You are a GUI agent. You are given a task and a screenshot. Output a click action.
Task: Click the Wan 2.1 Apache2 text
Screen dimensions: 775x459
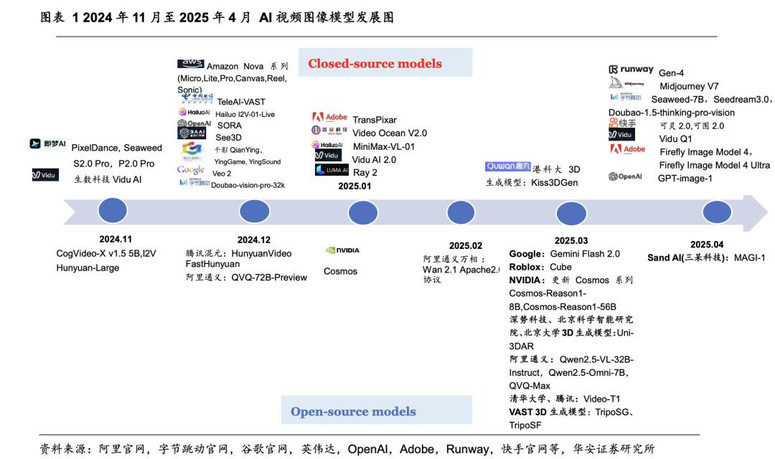pyautogui.click(x=461, y=270)
